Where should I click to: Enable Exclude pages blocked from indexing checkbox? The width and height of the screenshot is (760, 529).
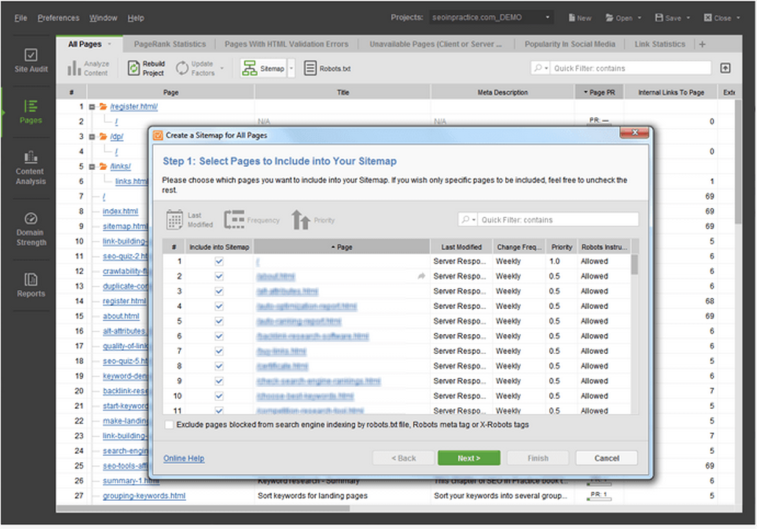(168, 425)
